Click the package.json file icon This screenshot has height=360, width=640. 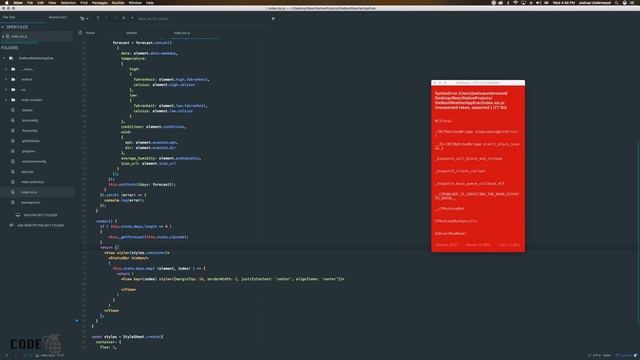pyautogui.click(x=13, y=202)
